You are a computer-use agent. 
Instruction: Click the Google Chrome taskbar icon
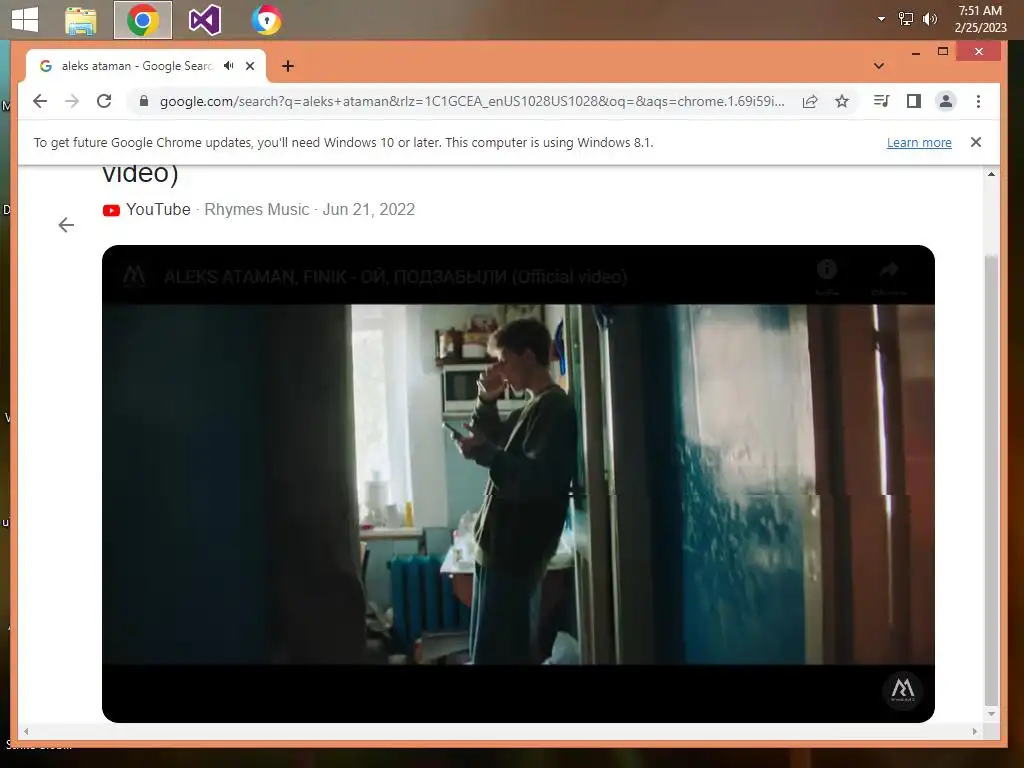(143, 20)
